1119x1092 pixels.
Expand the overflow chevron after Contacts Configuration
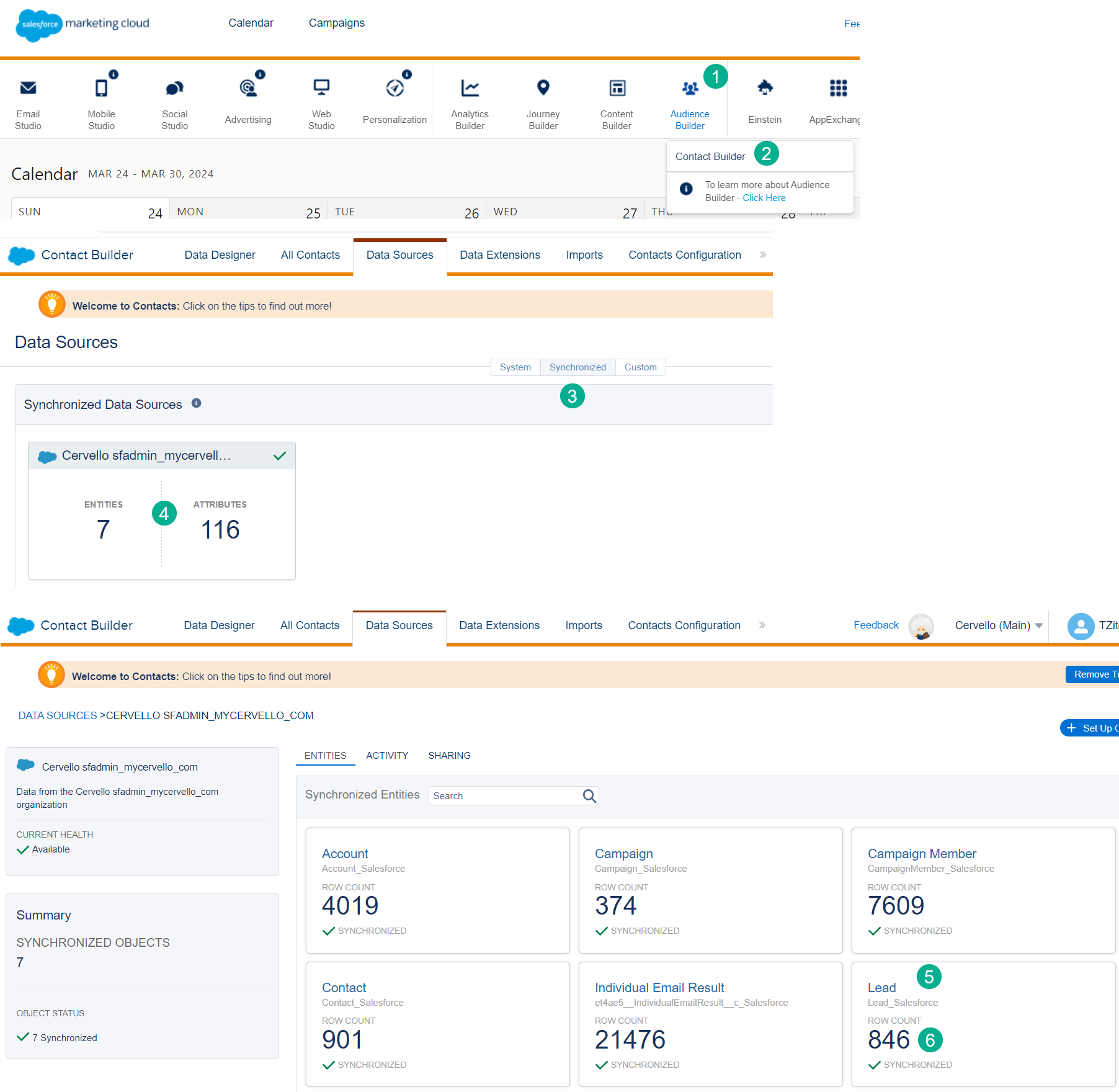[762, 625]
